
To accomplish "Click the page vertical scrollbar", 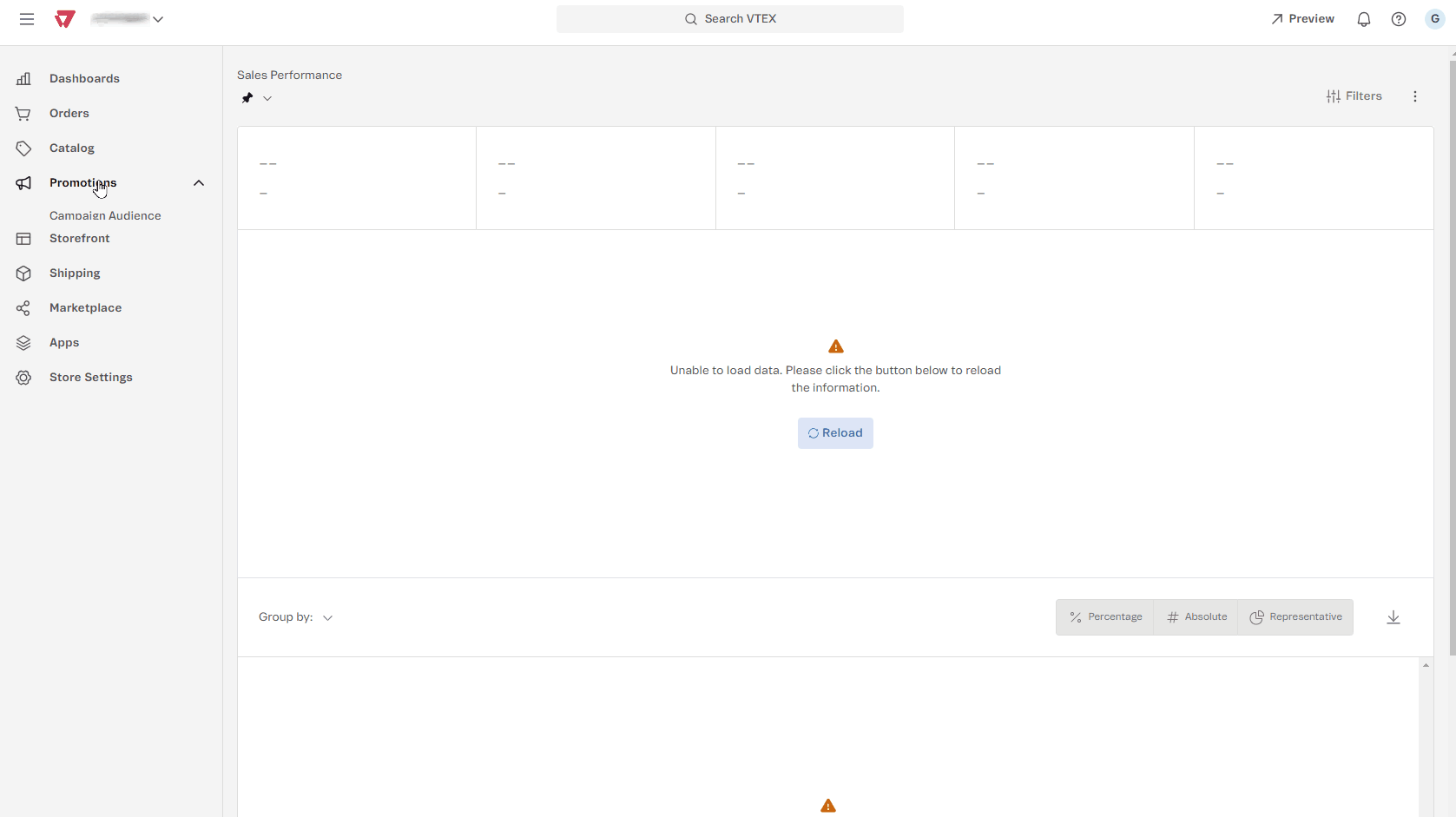I will (x=1452, y=347).
